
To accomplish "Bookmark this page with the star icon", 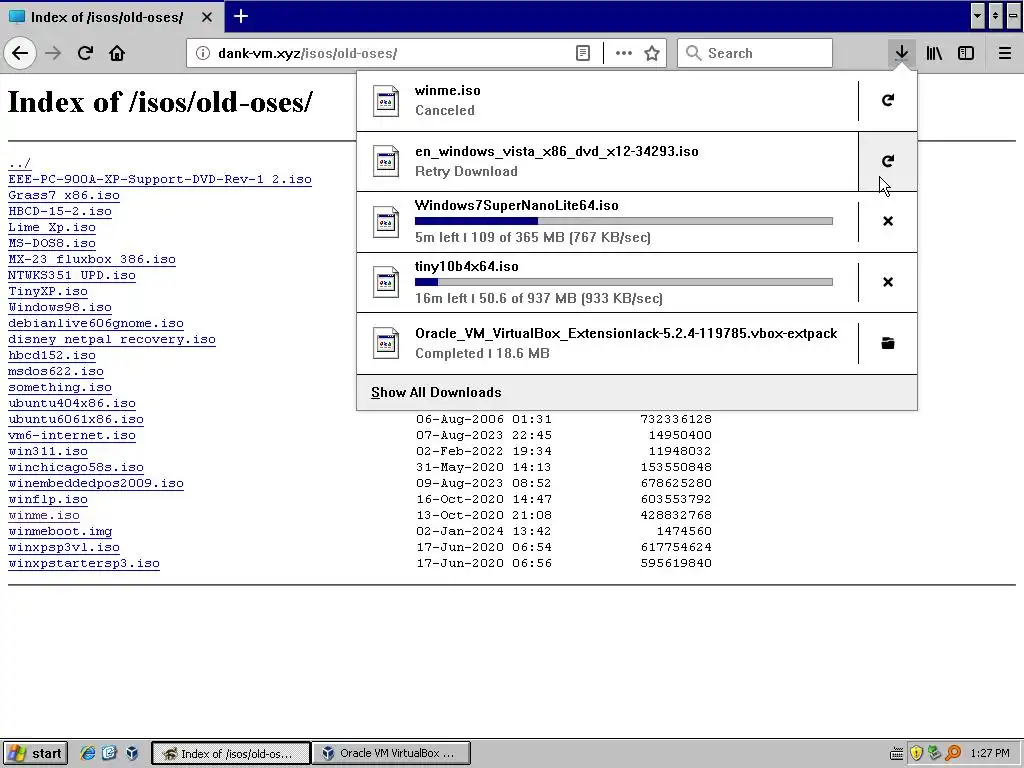I will coord(652,53).
